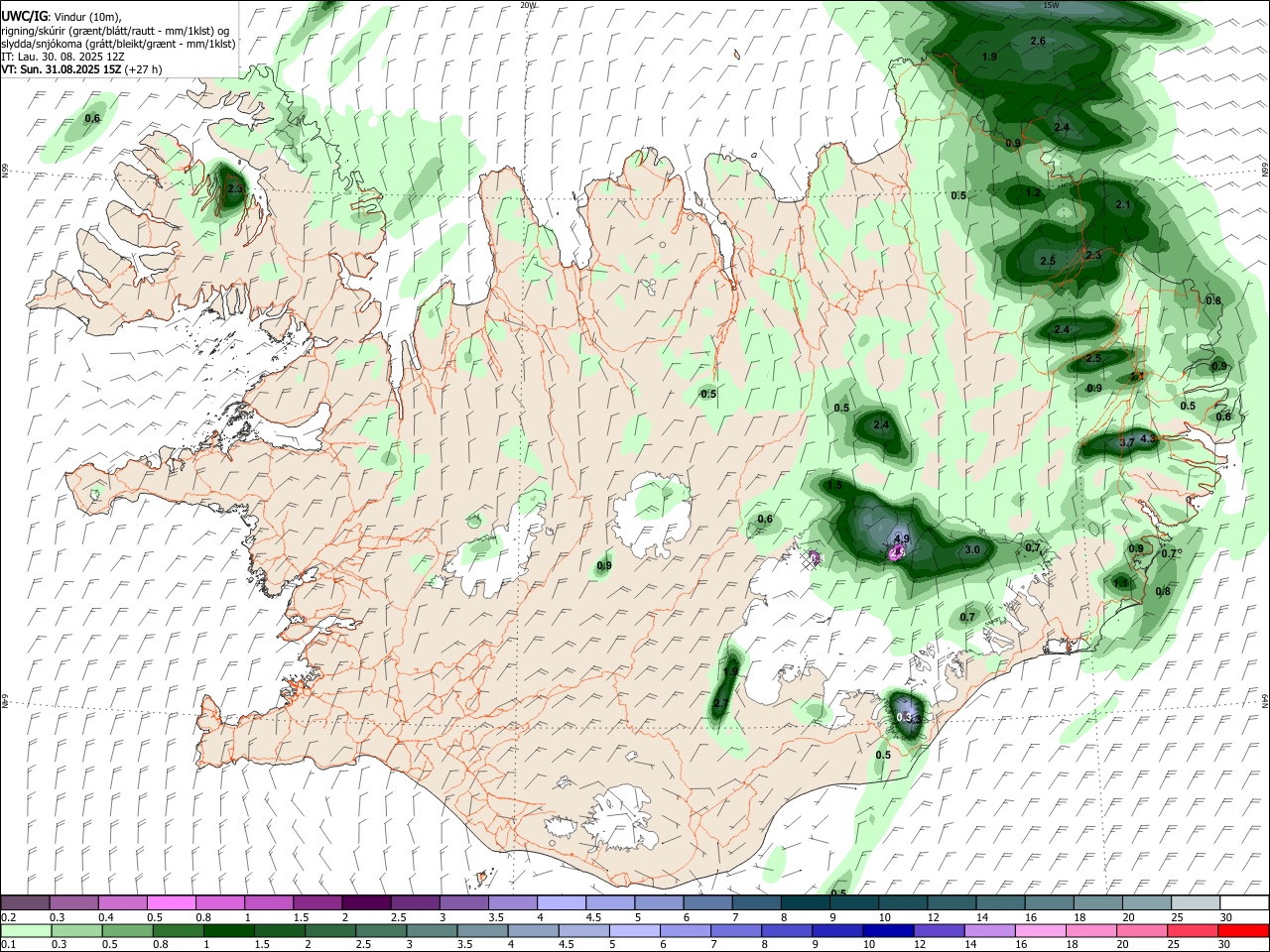This screenshot has height=952, width=1270.
Task: Click the 1.2 value in the northeast
Action: (1034, 192)
